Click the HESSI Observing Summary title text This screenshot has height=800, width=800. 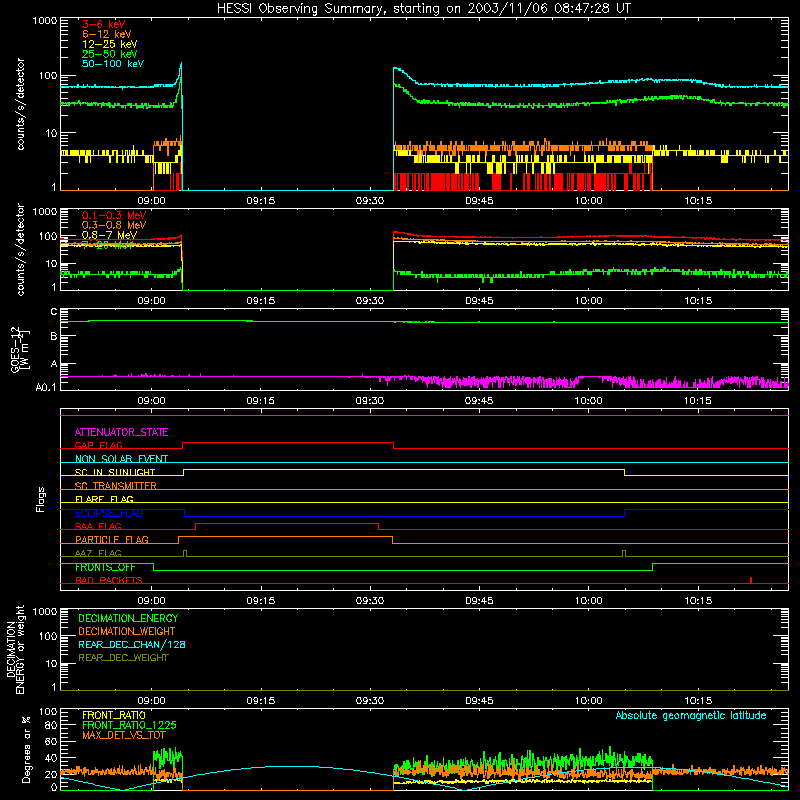point(424,9)
